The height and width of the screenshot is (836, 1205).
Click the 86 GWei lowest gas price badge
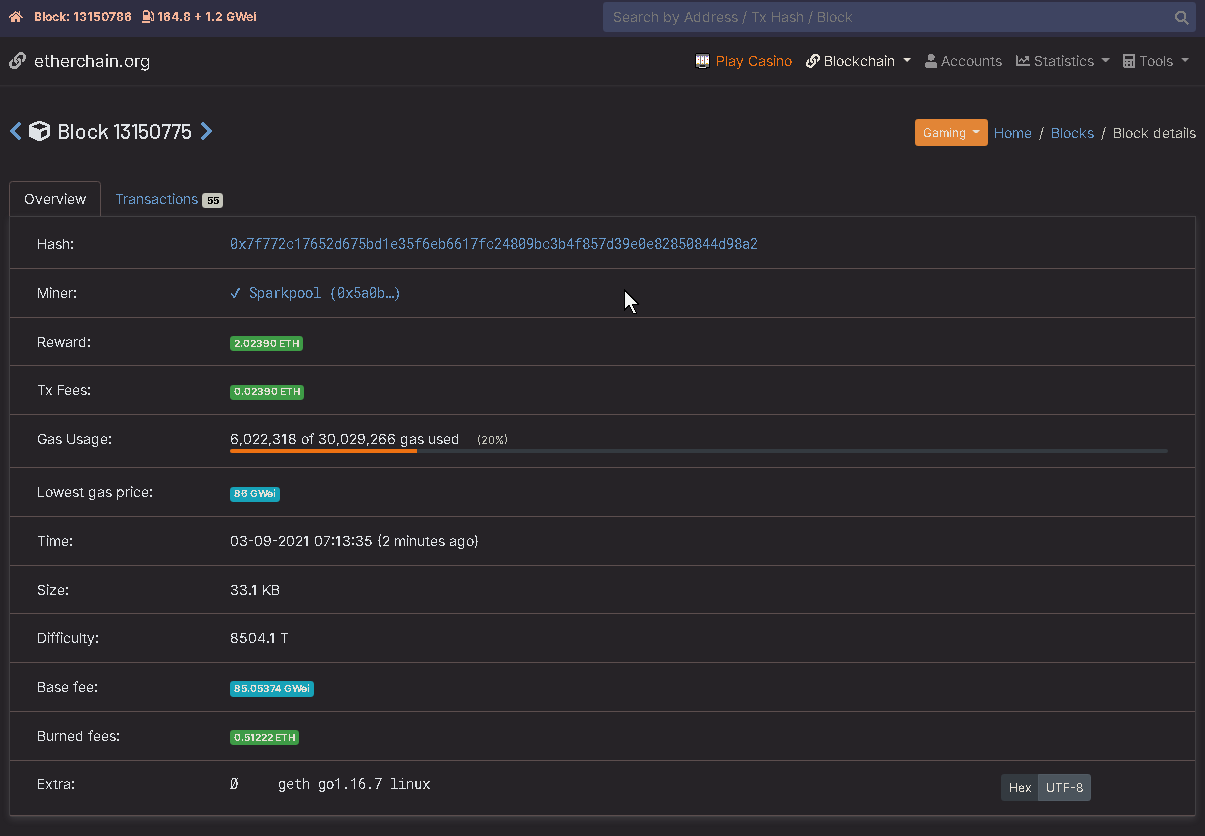point(255,494)
